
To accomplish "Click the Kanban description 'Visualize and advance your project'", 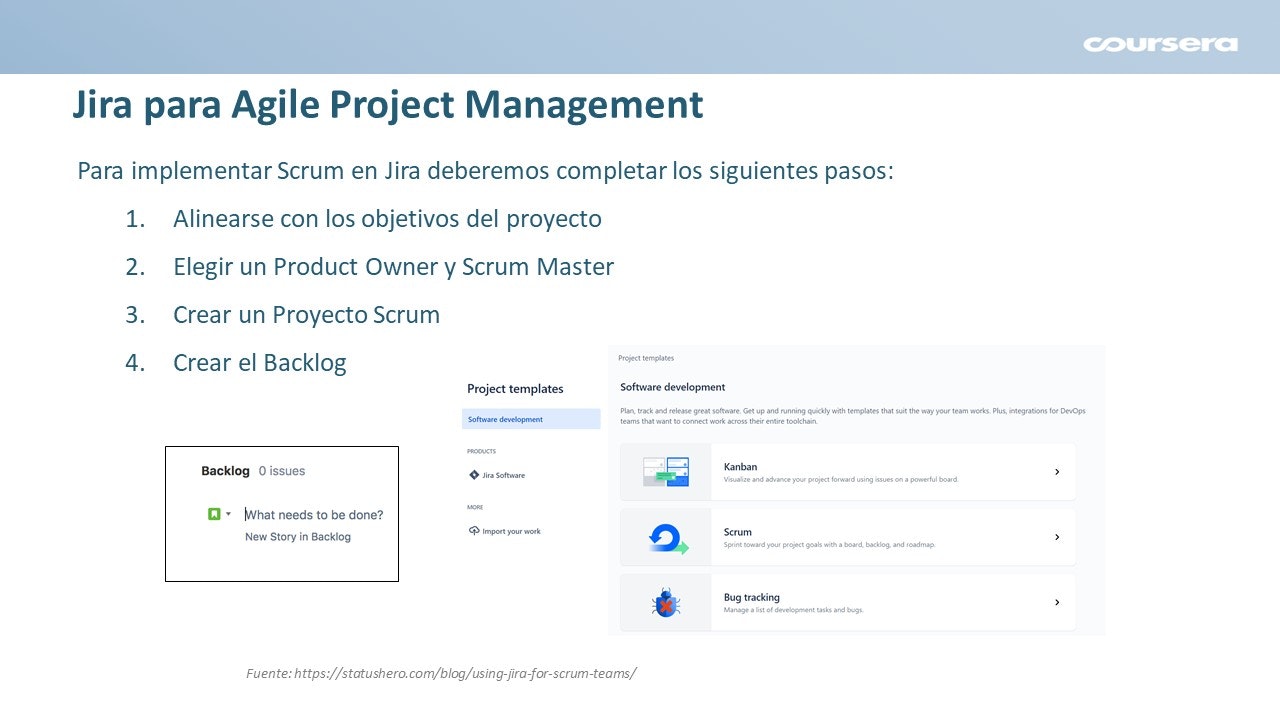I will point(841,480).
